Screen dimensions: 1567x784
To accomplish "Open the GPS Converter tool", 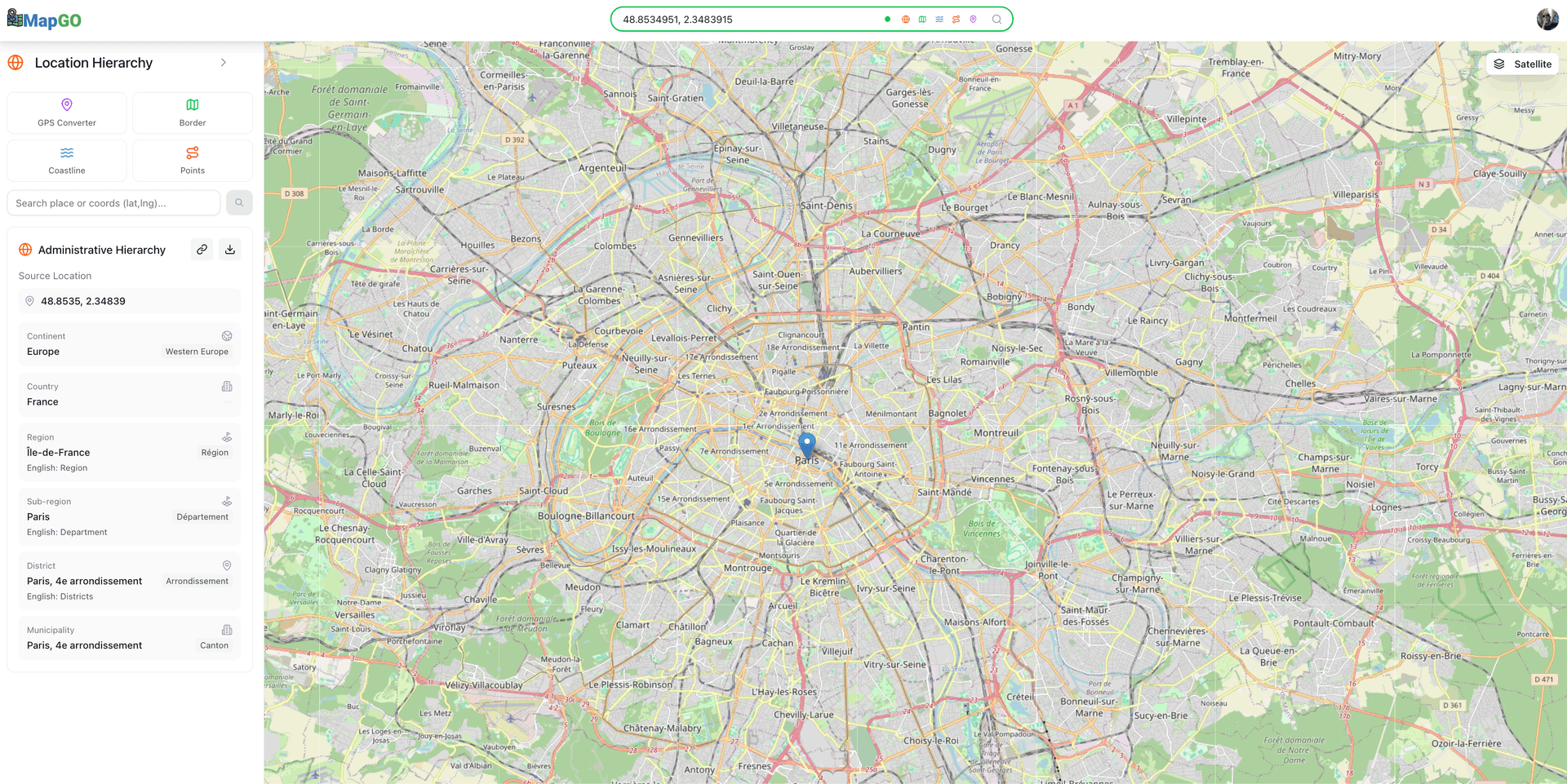I will tap(67, 113).
